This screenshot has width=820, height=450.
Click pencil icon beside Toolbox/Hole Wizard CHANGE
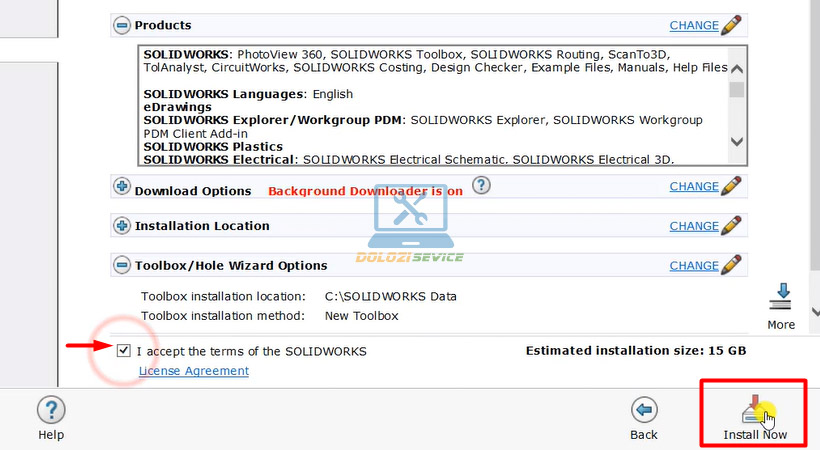click(731, 265)
